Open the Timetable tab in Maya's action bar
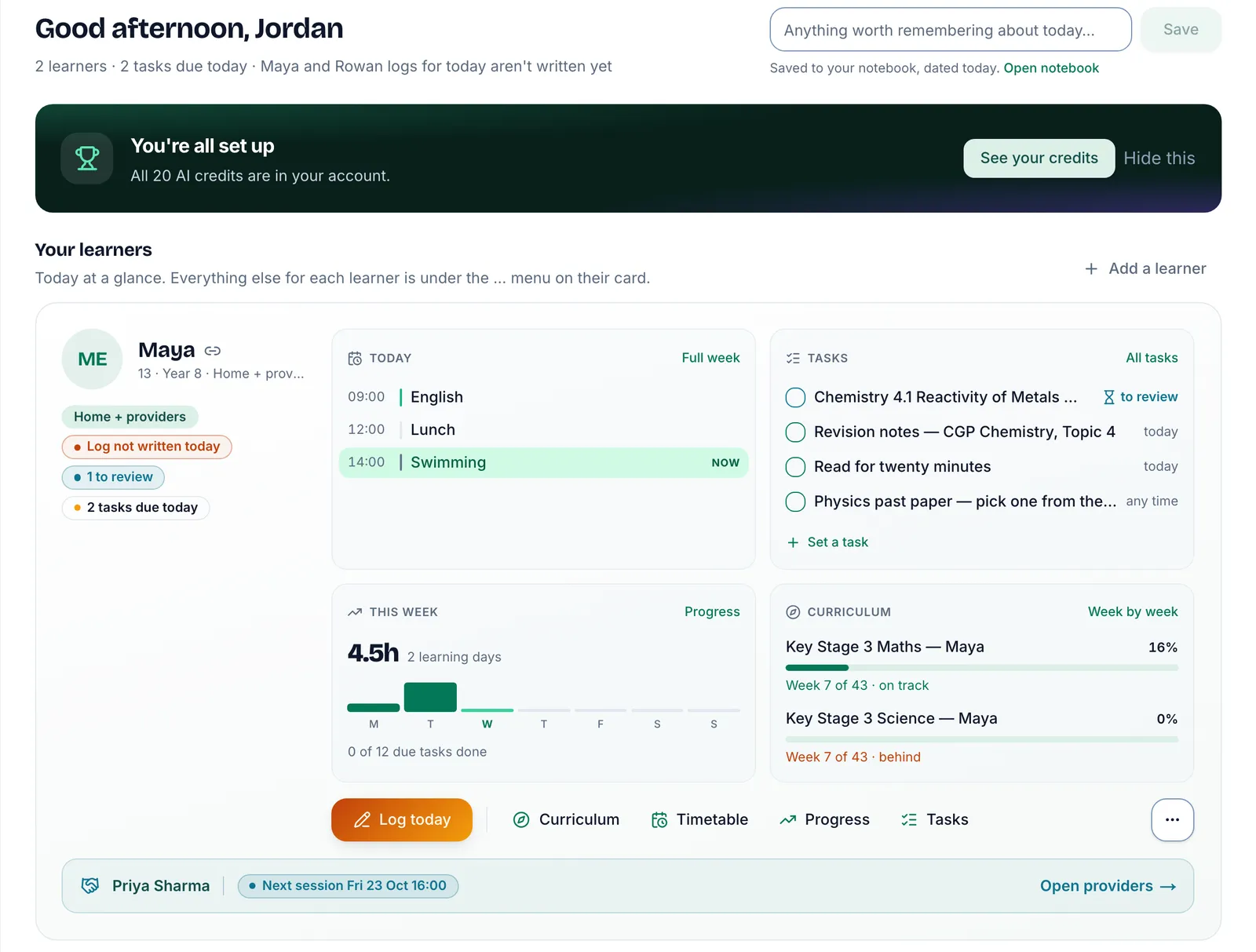1256x952 pixels. pyautogui.click(x=699, y=819)
